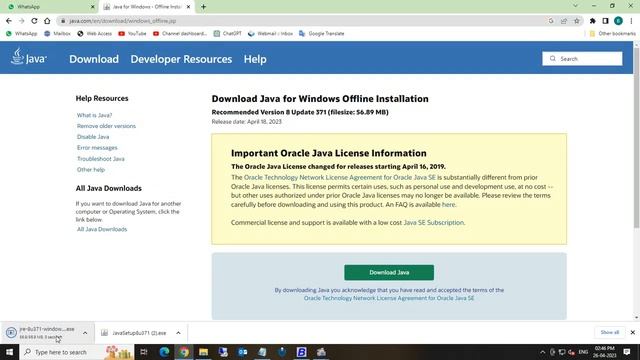640x360 pixels.
Task: Open the Other bookmarks folder
Action: (612, 33)
